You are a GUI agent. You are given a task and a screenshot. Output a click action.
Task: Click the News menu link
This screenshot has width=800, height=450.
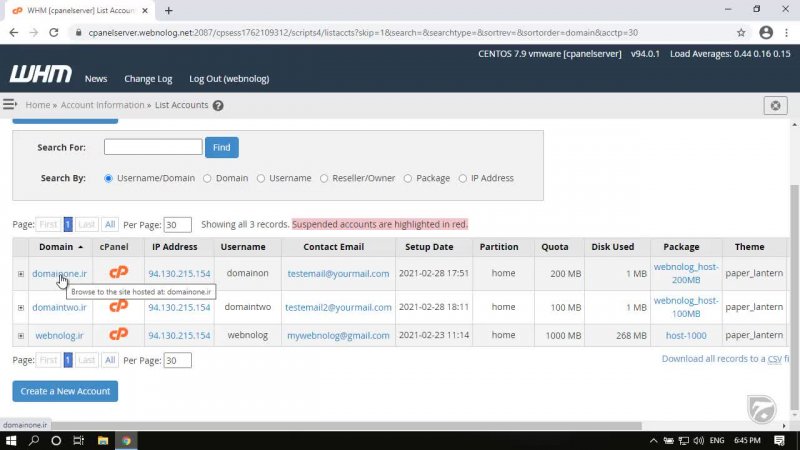96,79
